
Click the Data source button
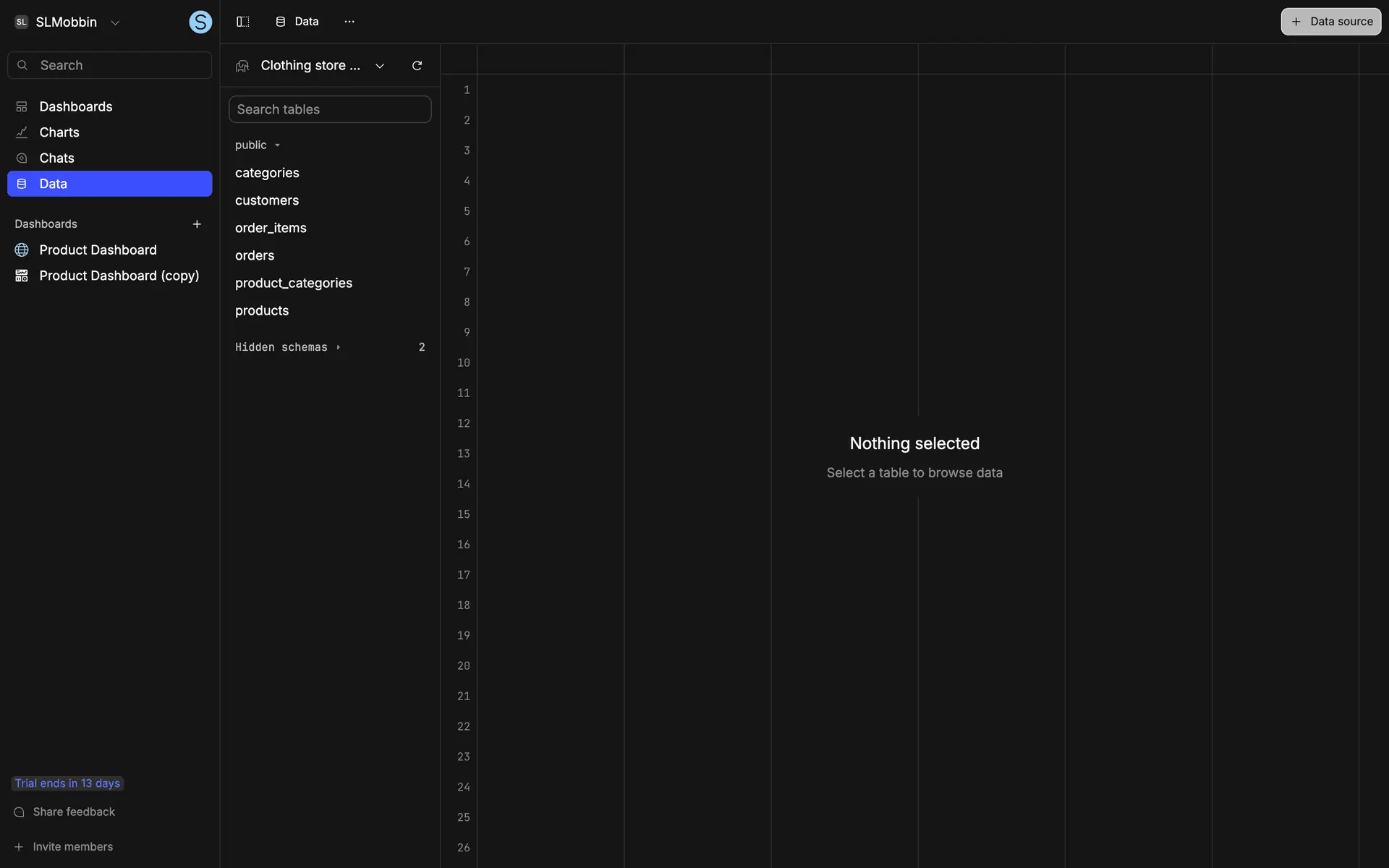tap(1330, 22)
